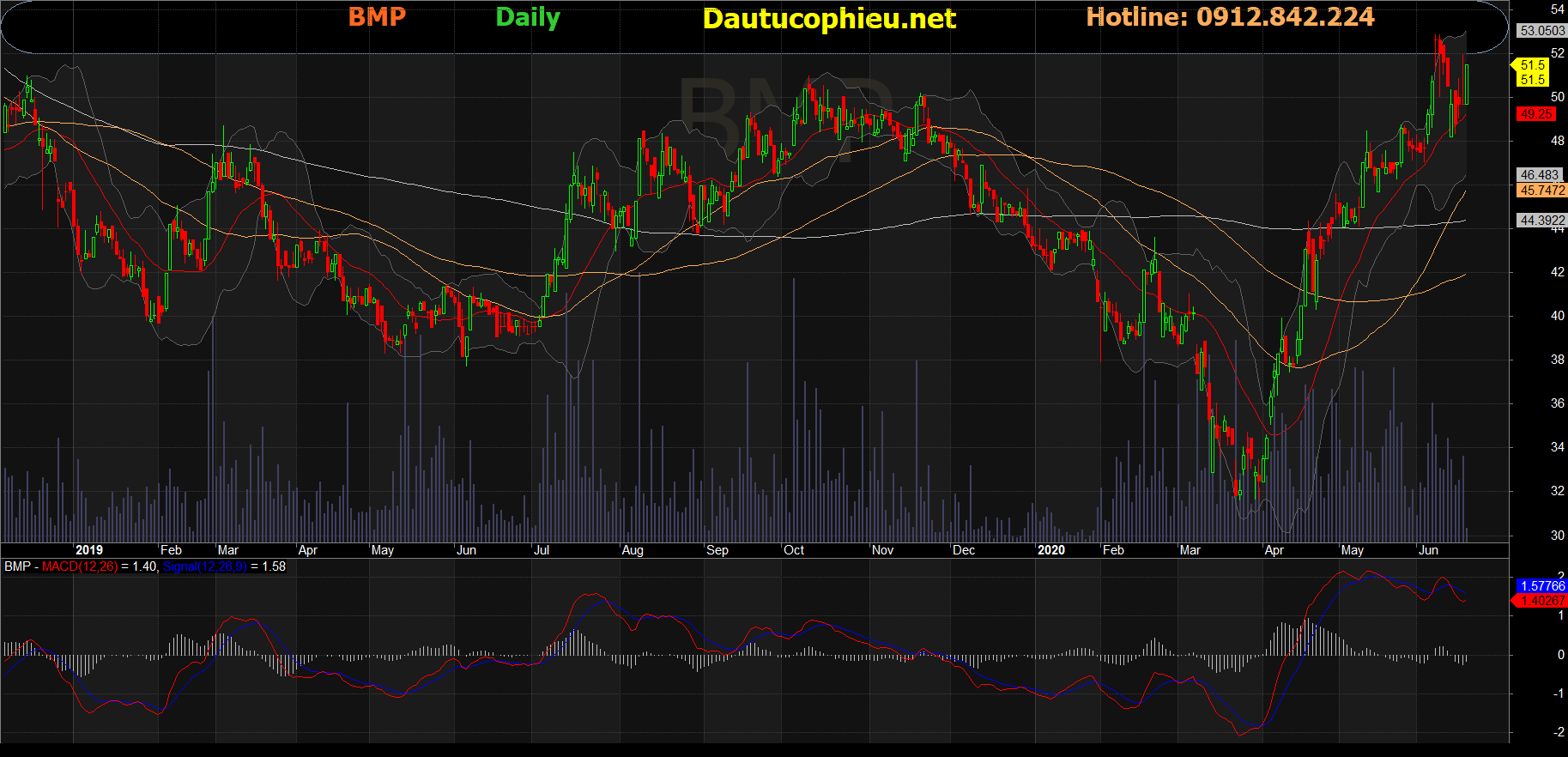The image size is (1568, 757).
Task: Select the Aug marker on time axis
Action: coord(633,550)
